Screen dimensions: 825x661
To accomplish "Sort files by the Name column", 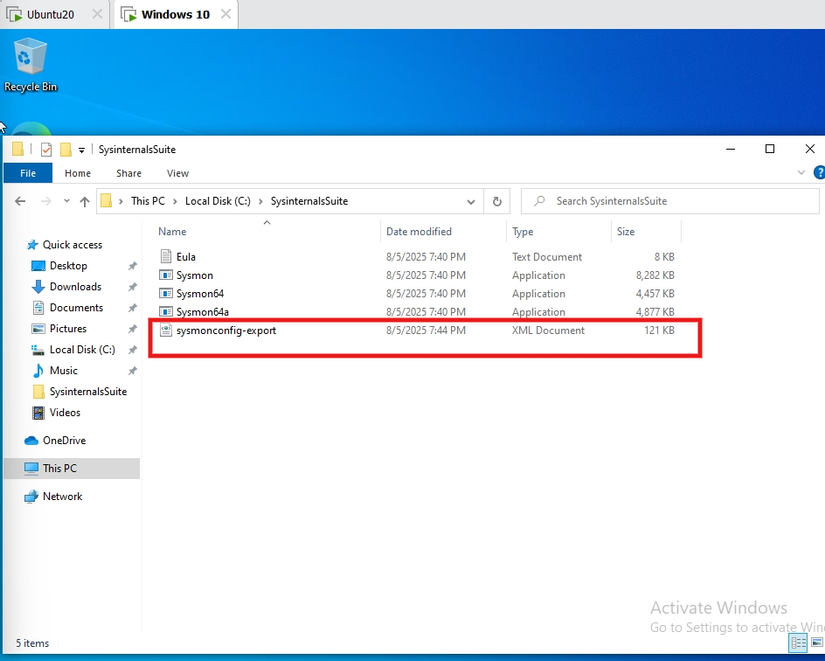I will click(172, 232).
